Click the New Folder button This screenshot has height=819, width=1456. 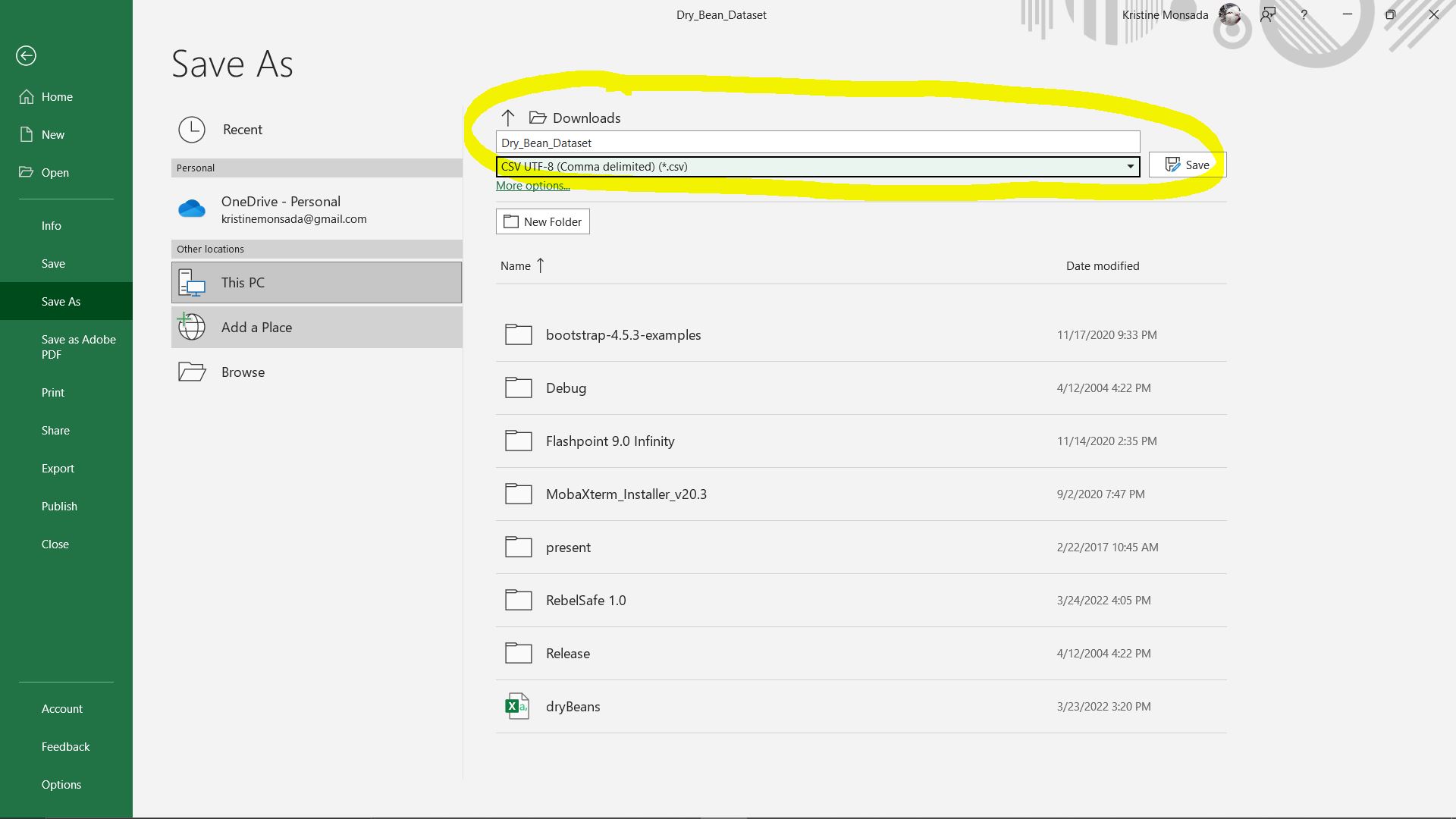[x=542, y=221]
